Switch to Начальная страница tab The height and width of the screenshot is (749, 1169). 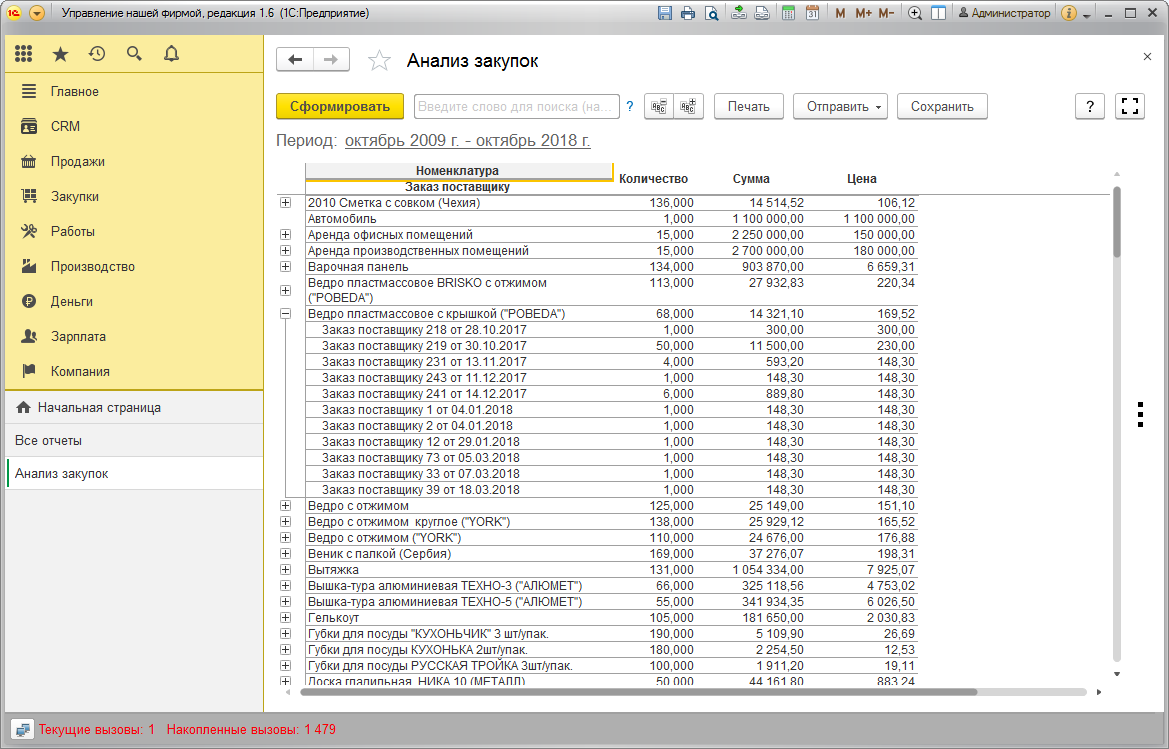click(134, 408)
